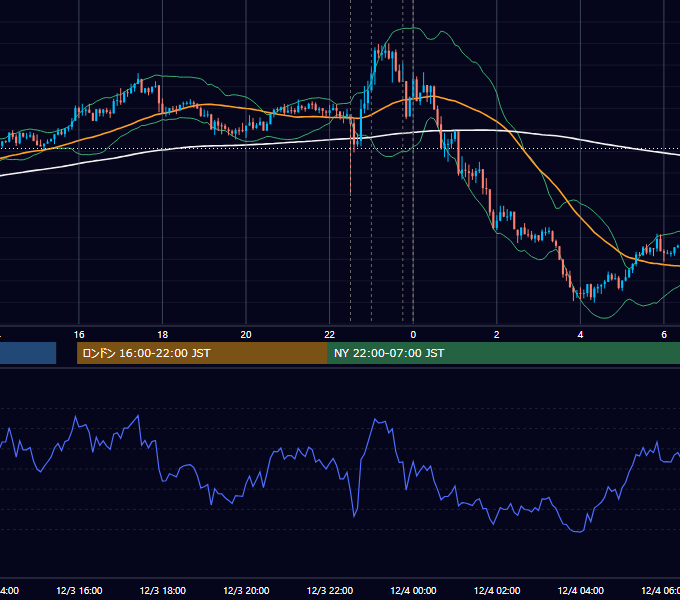The image size is (680, 600).
Task: Click the 12/4 00:00 time label
Action: point(413,590)
